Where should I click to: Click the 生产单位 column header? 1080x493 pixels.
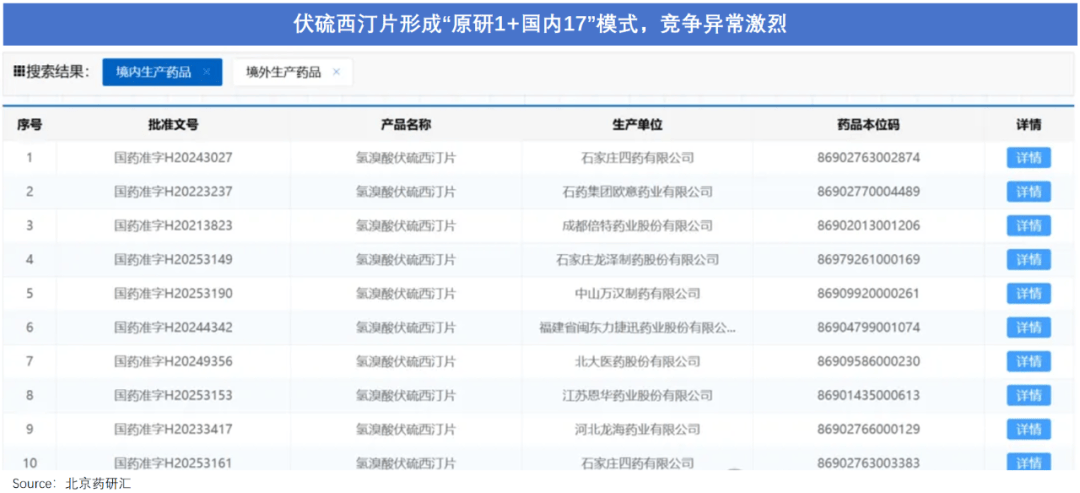(637, 125)
